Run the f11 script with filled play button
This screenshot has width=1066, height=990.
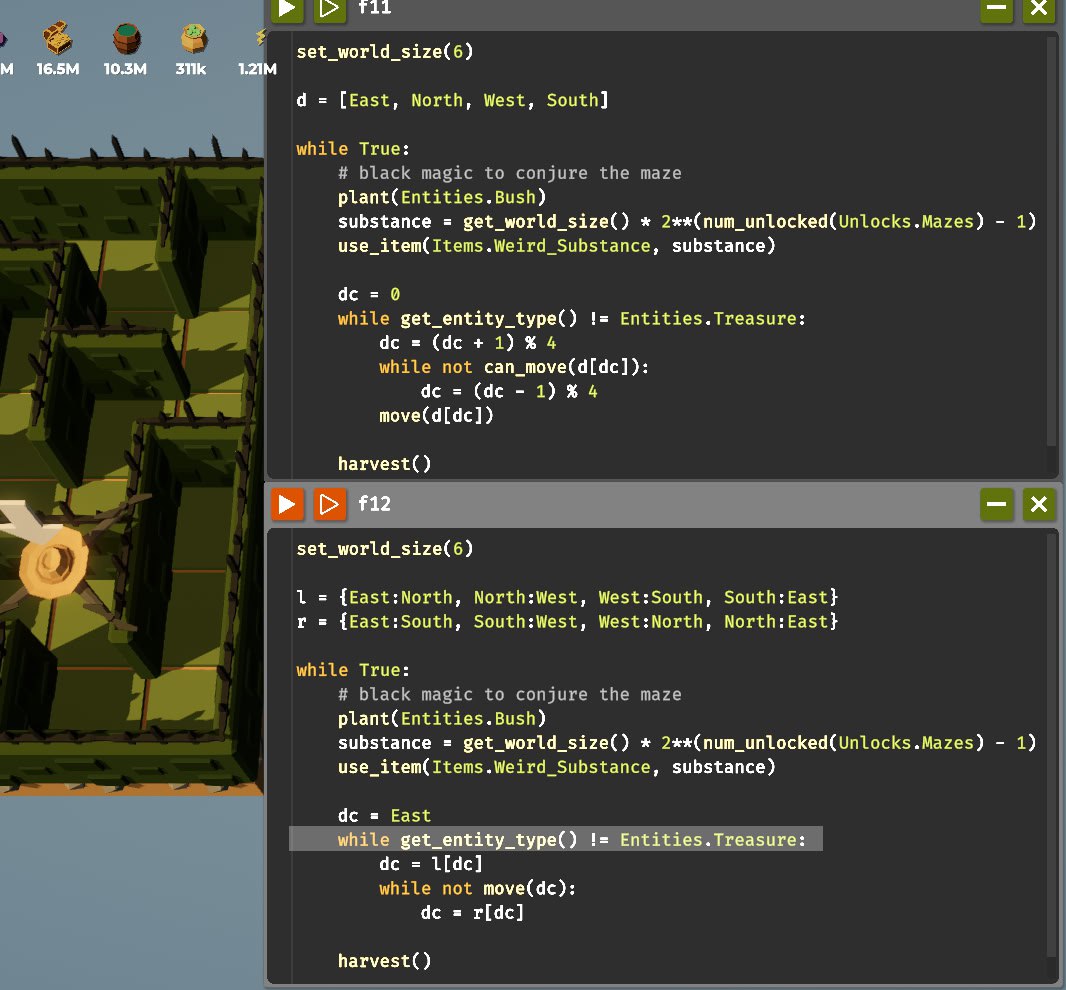tap(287, 9)
